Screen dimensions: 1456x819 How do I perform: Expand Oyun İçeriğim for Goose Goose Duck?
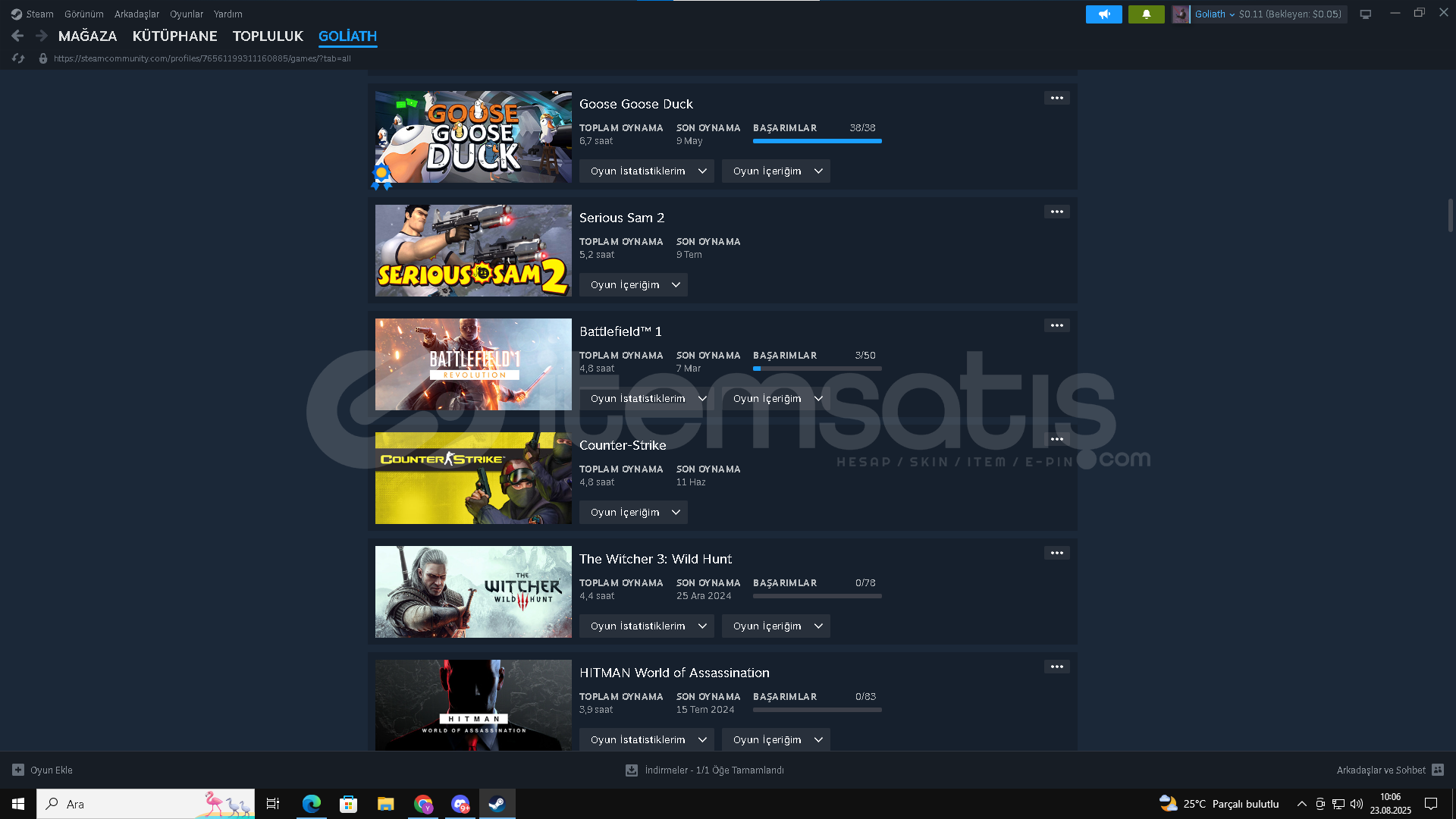click(x=776, y=171)
